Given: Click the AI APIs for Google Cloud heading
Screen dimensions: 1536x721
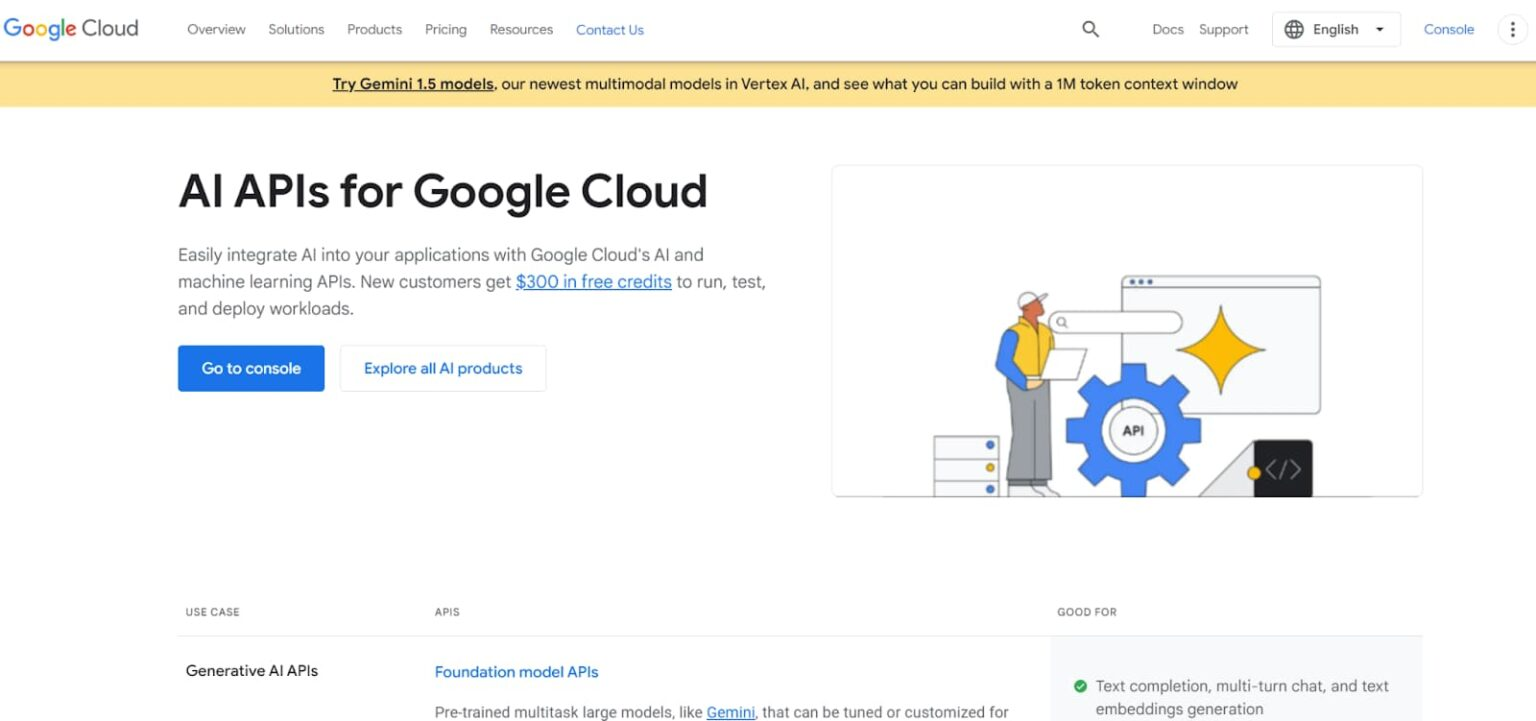Looking at the screenshot, I should [x=443, y=191].
